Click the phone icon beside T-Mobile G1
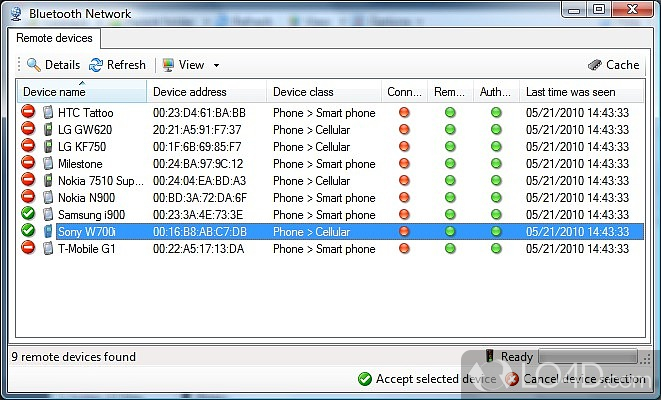This screenshot has width=661, height=400. (x=48, y=249)
